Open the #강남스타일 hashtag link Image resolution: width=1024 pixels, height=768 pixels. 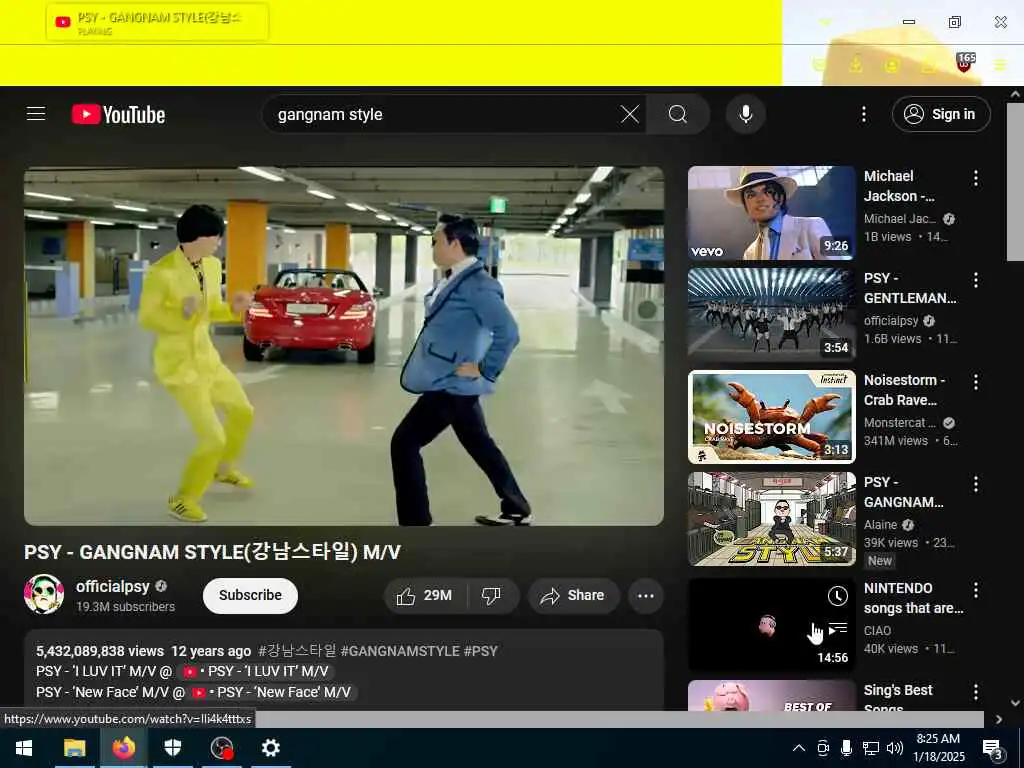coord(297,651)
